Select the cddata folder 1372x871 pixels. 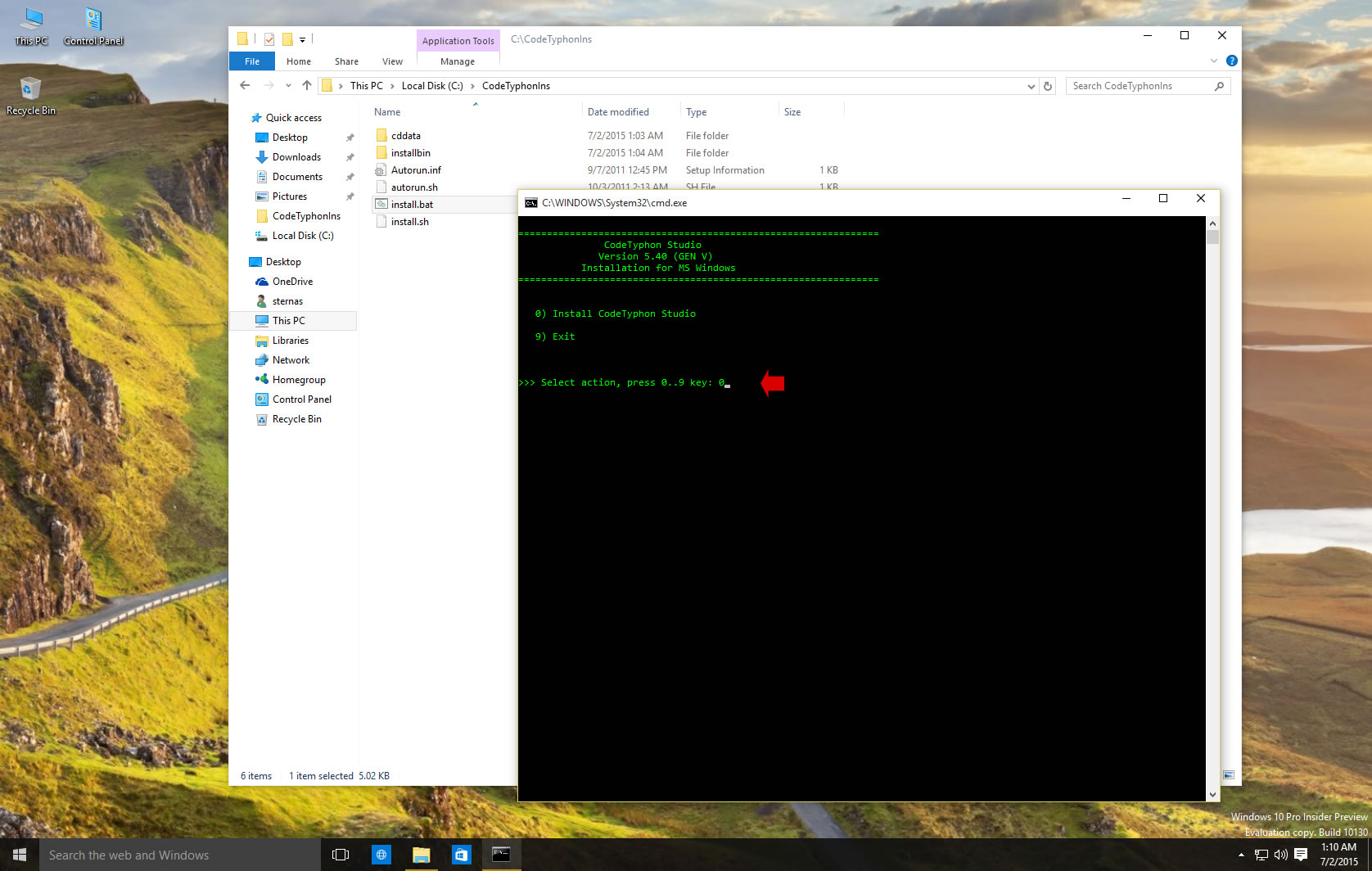click(405, 136)
